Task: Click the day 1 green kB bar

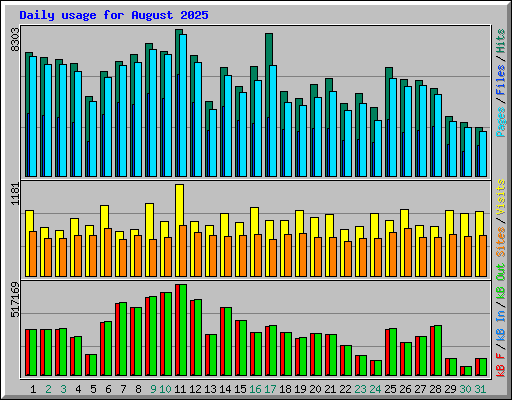Action: pos(33,353)
